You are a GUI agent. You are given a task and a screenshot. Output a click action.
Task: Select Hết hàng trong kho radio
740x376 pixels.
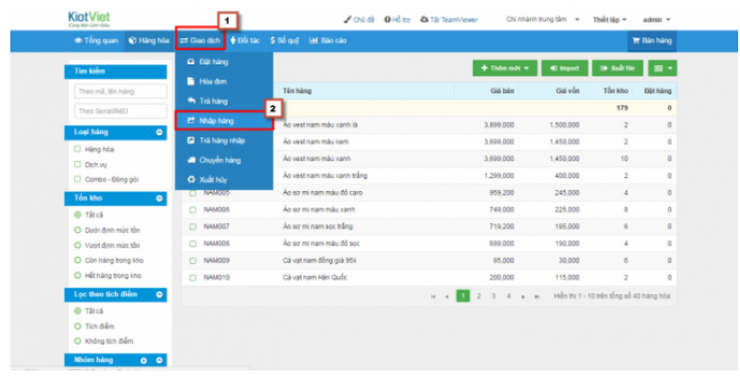tap(78, 276)
